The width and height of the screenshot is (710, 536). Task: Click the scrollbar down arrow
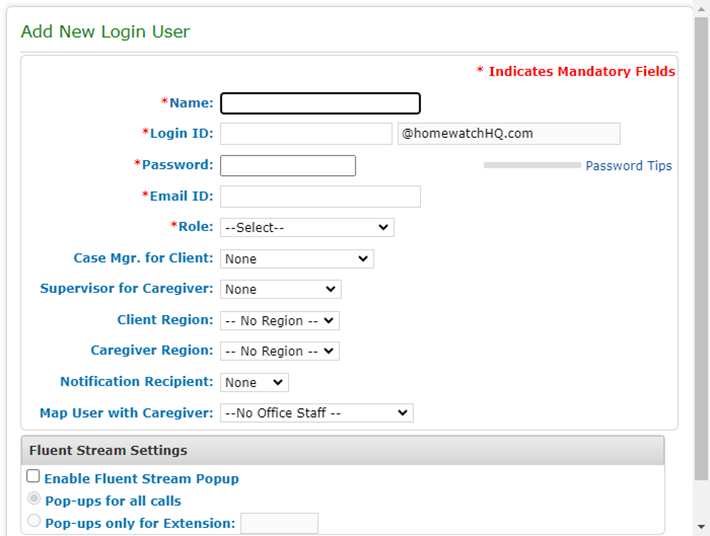click(x=701, y=527)
